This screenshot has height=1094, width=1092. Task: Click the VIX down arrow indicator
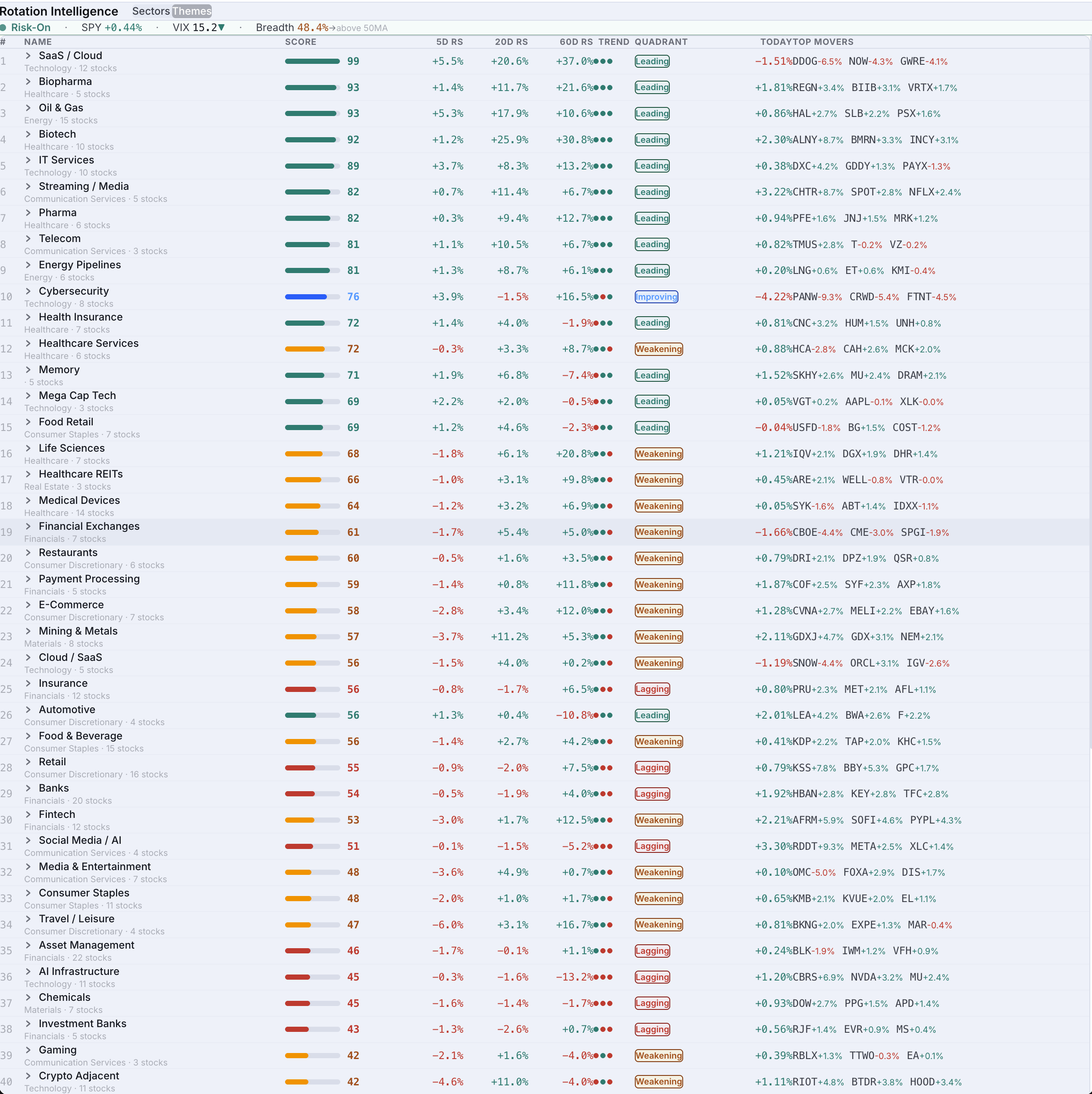(221, 28)
